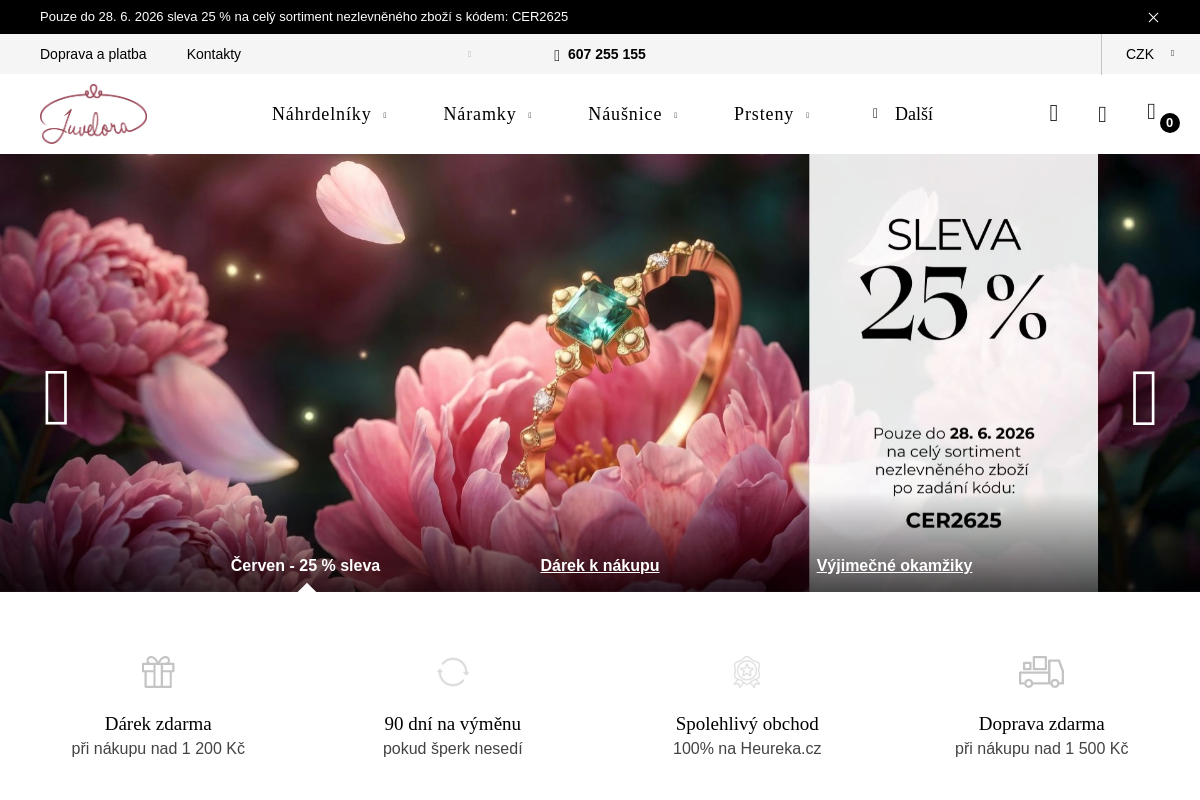Expand the Náhrdelníky submenu arrow
Screen dimensions: 1200x800
[x=385, y=116]
